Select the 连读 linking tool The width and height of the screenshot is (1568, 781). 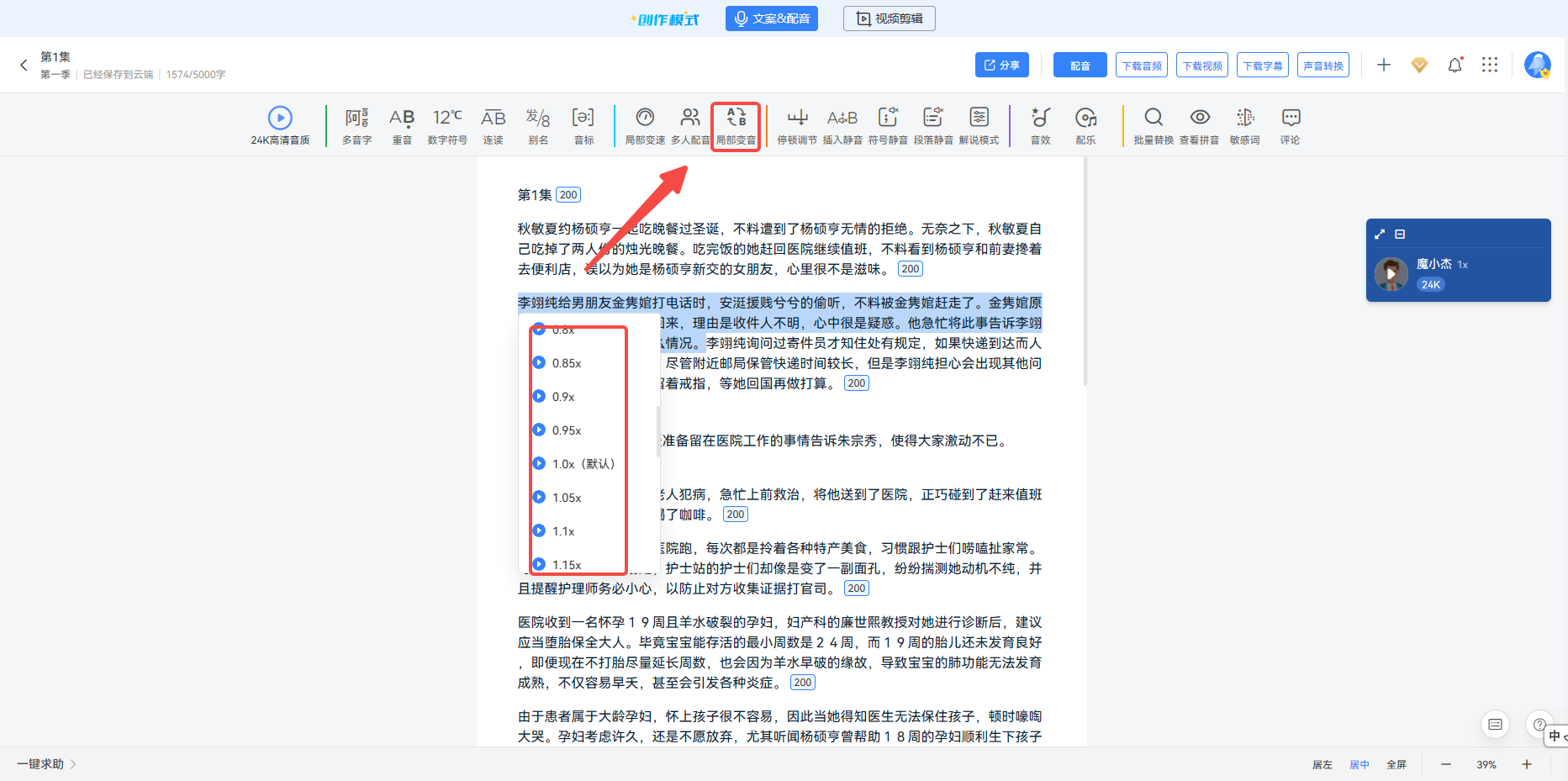(493, 124)
